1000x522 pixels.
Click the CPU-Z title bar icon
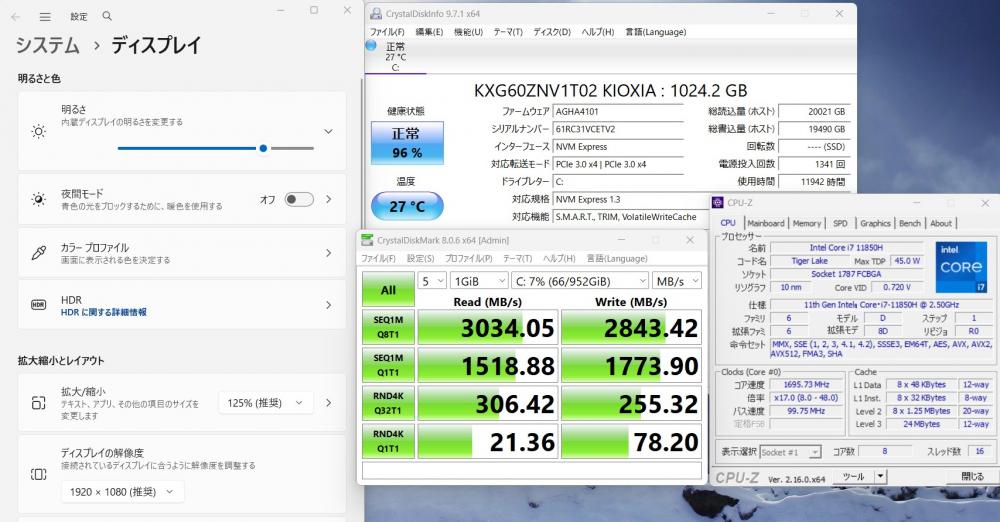[717, 202]
